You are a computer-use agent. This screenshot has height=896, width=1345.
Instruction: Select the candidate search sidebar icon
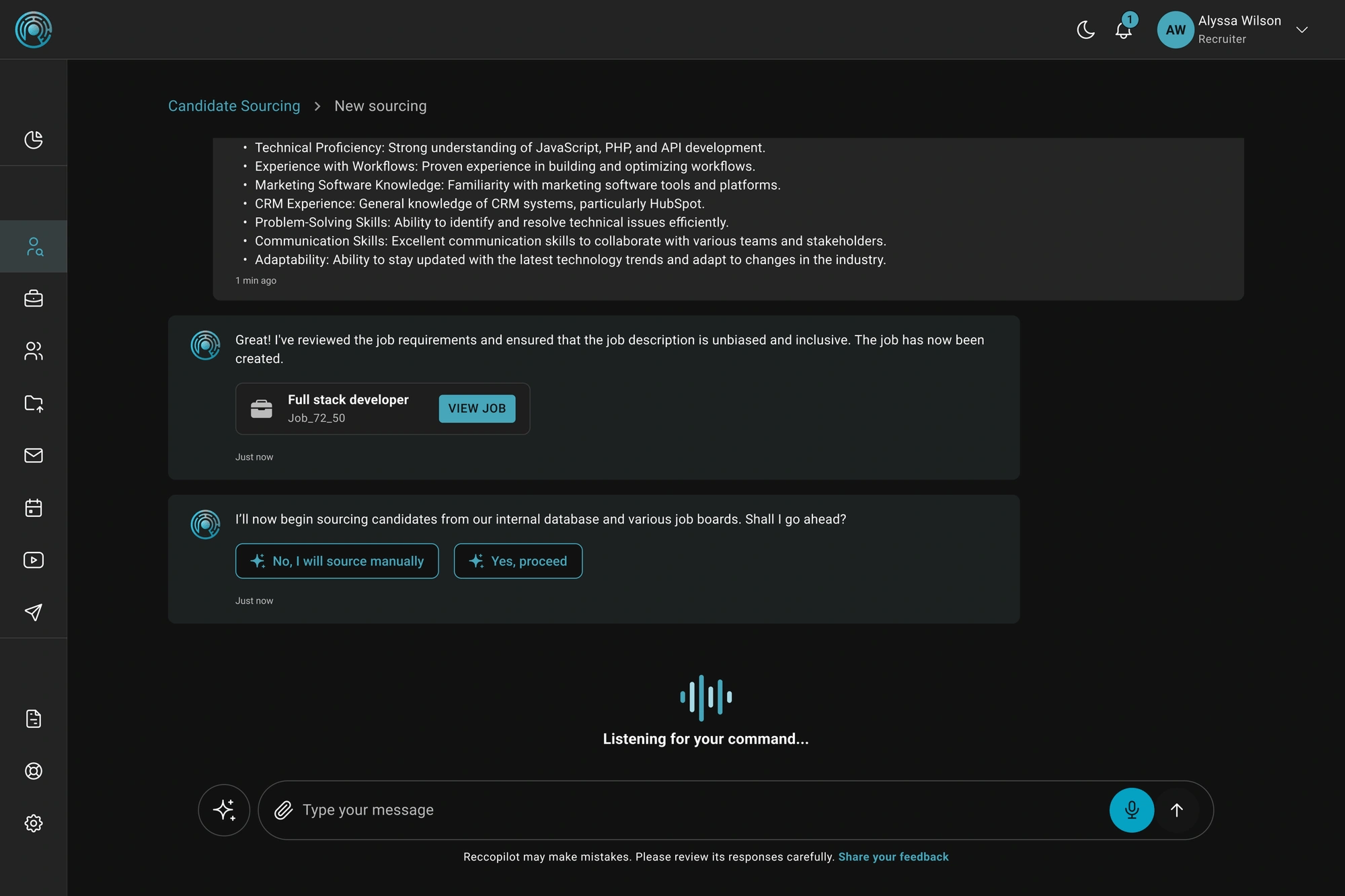pos(34,246)
